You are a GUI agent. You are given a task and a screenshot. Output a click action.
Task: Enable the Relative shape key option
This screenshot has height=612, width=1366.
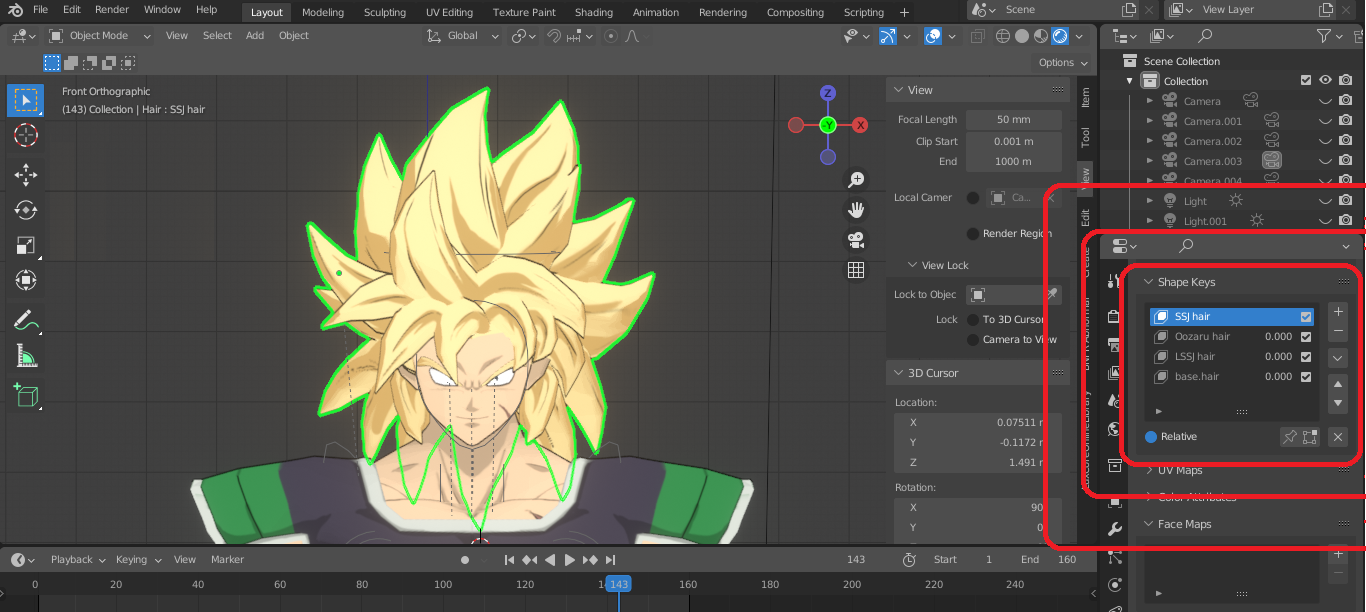pos(1151,437)
